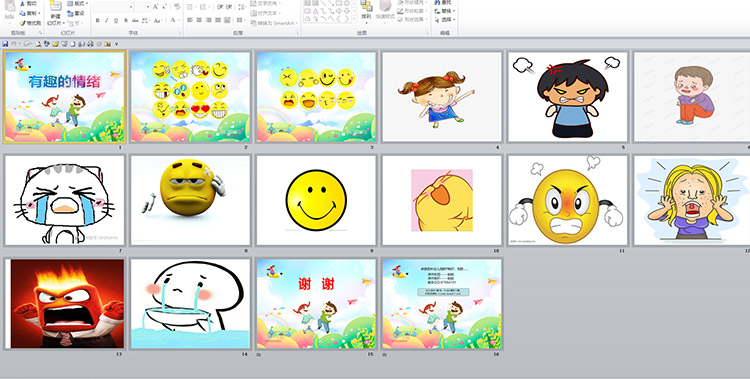Click the Cut (剪切) button
750x379 pixels.
click(28, 3)
